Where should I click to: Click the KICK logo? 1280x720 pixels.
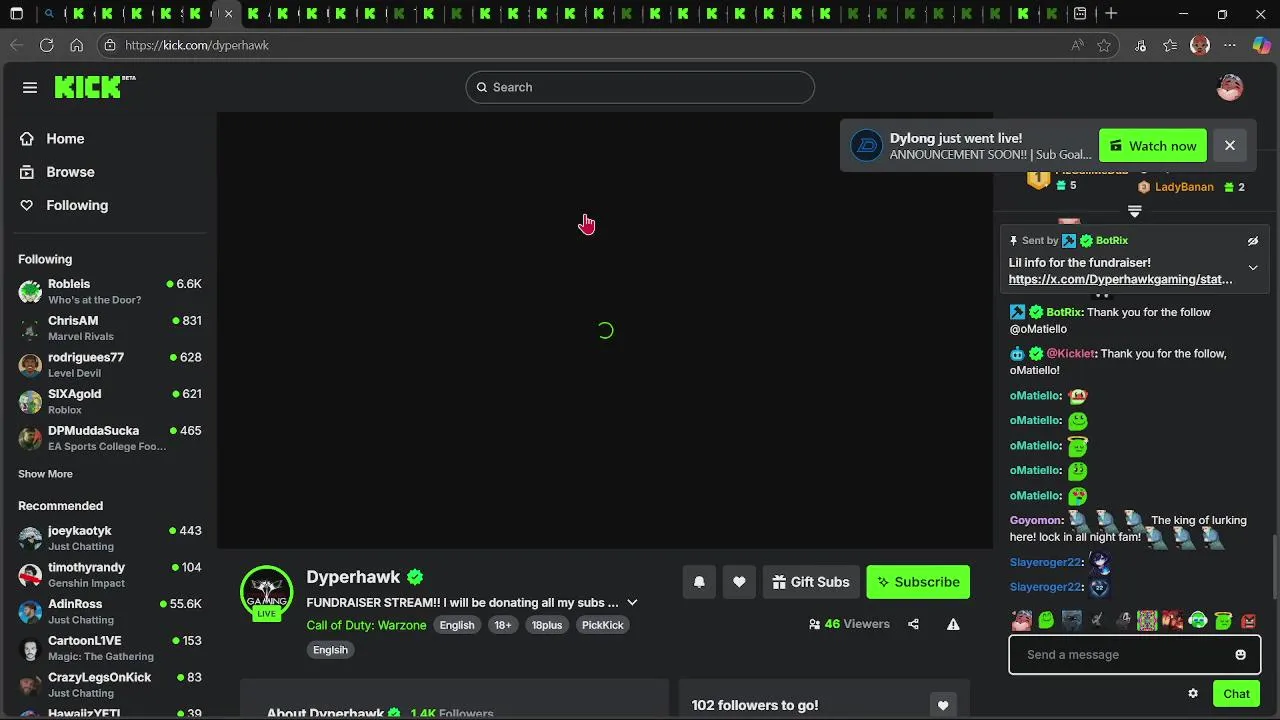[95, 87]
